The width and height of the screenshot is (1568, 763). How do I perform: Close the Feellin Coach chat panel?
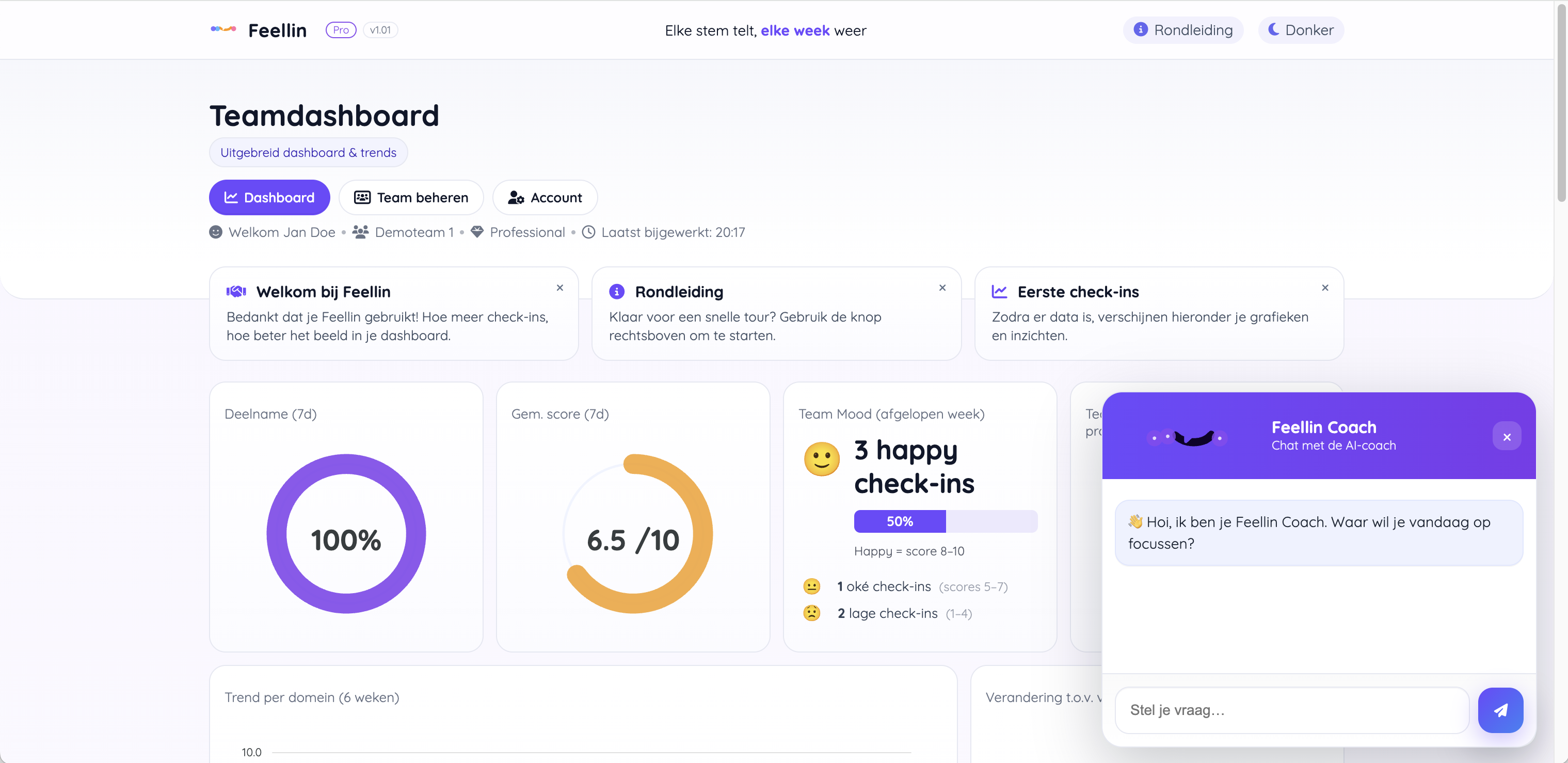[x=1507, y=437]
